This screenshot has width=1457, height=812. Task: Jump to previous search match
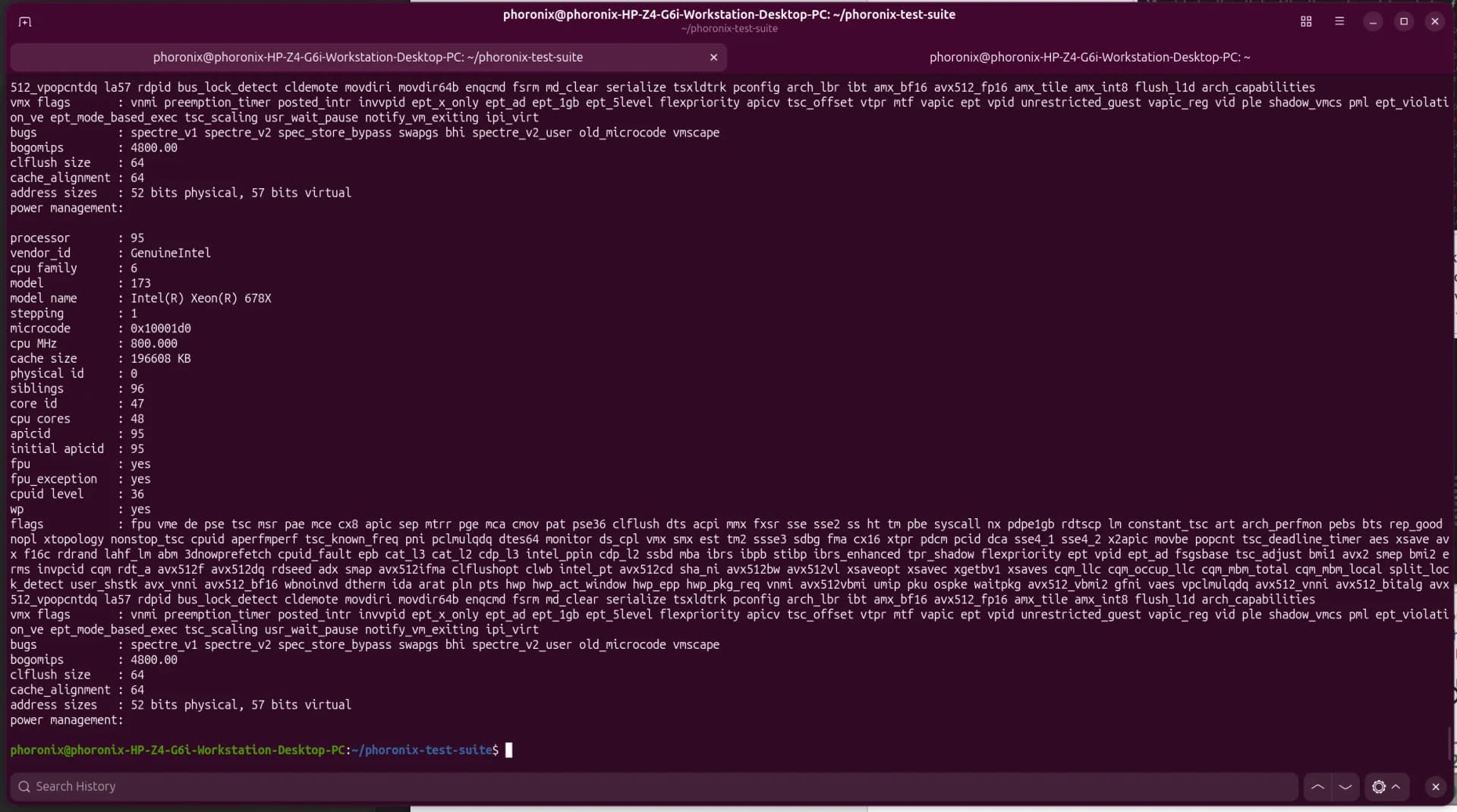(x=1318, y=787)
